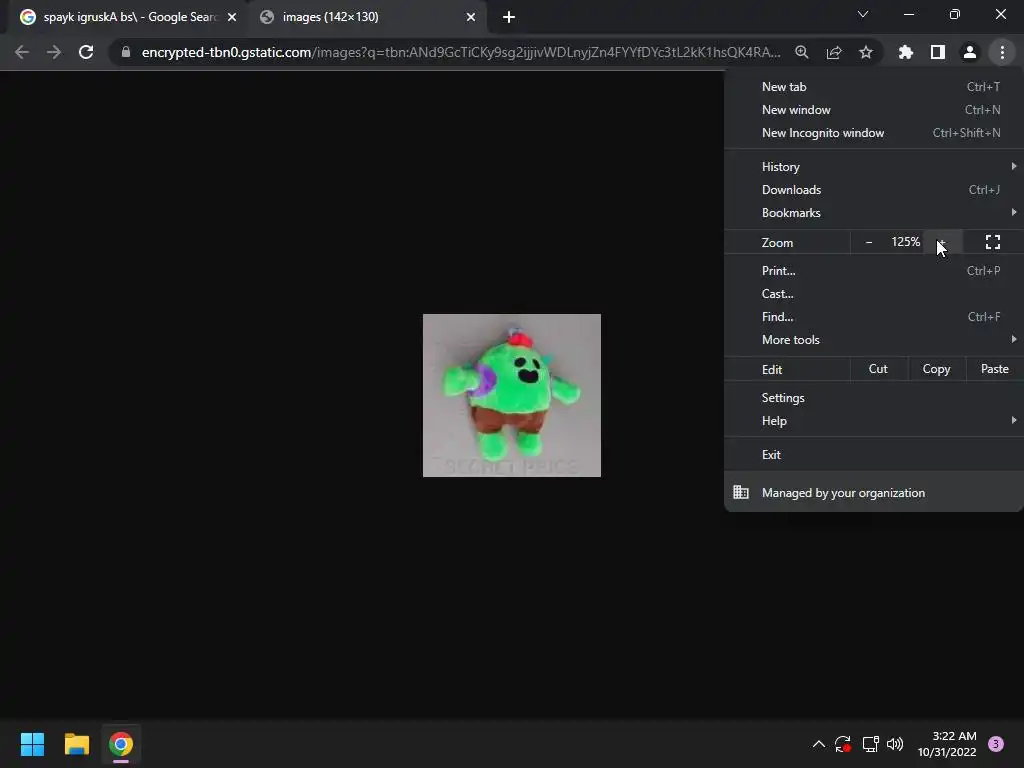Viewport: 1024px width, 768px height.
Task: Choose New tab from the menu
Action: point(874,87)
